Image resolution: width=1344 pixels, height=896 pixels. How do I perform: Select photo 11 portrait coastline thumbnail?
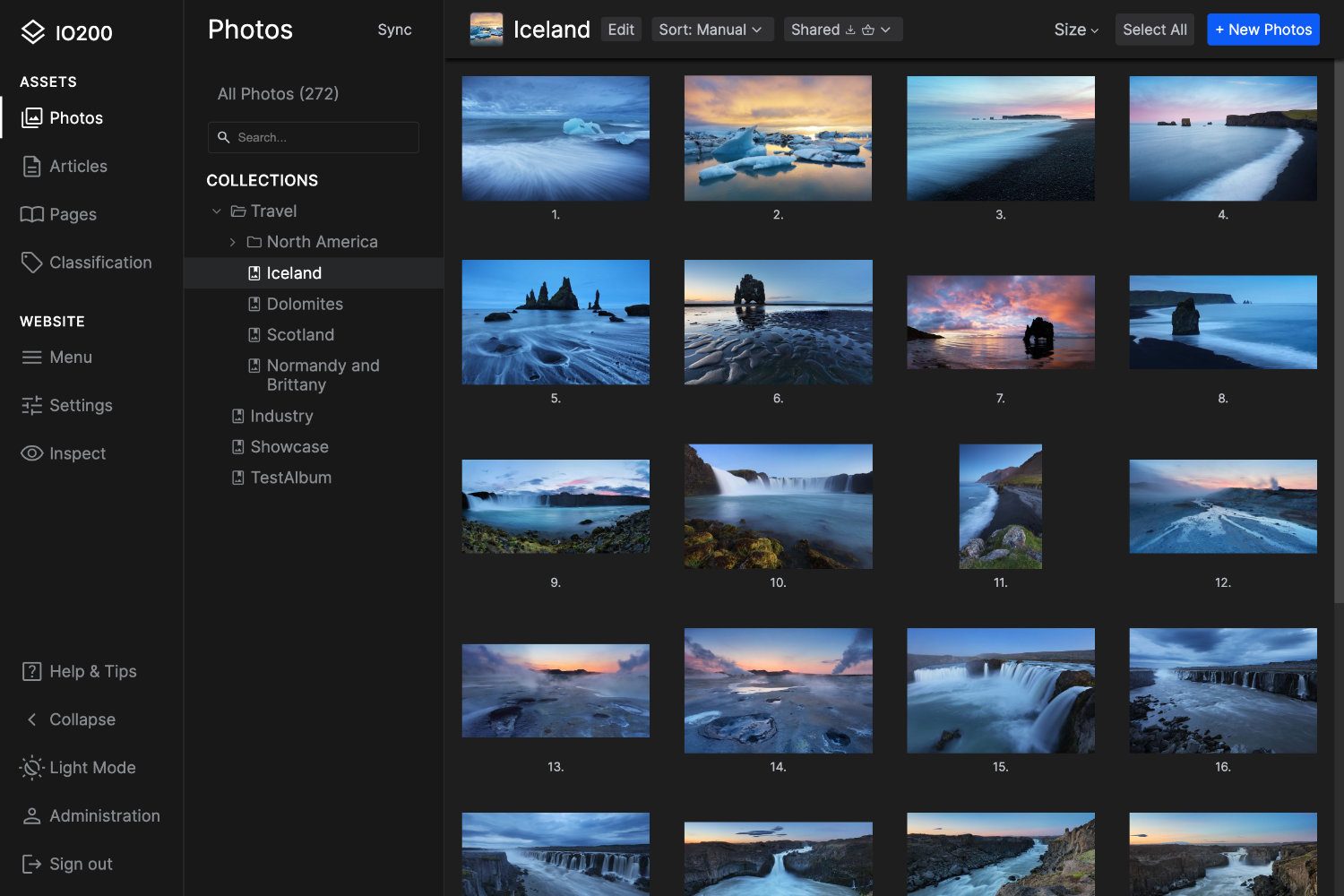pos(1001,506)
